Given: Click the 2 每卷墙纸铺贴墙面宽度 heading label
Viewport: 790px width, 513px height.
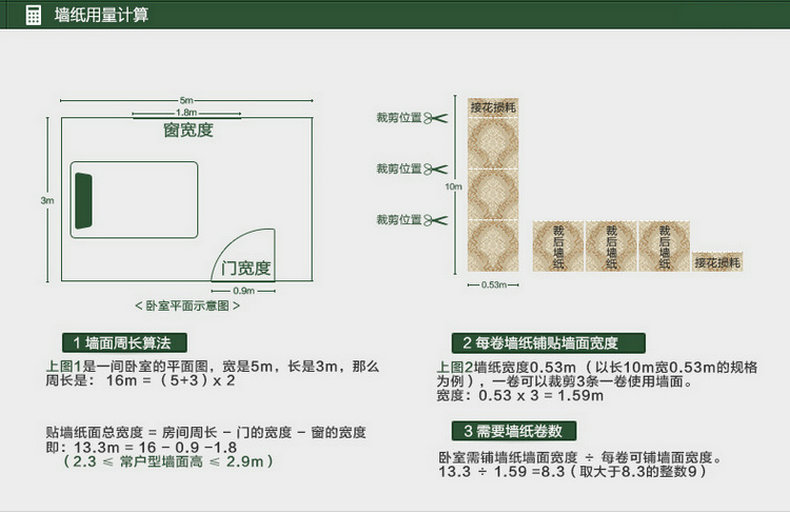Looking at the screenshot, I should point(548,343).
